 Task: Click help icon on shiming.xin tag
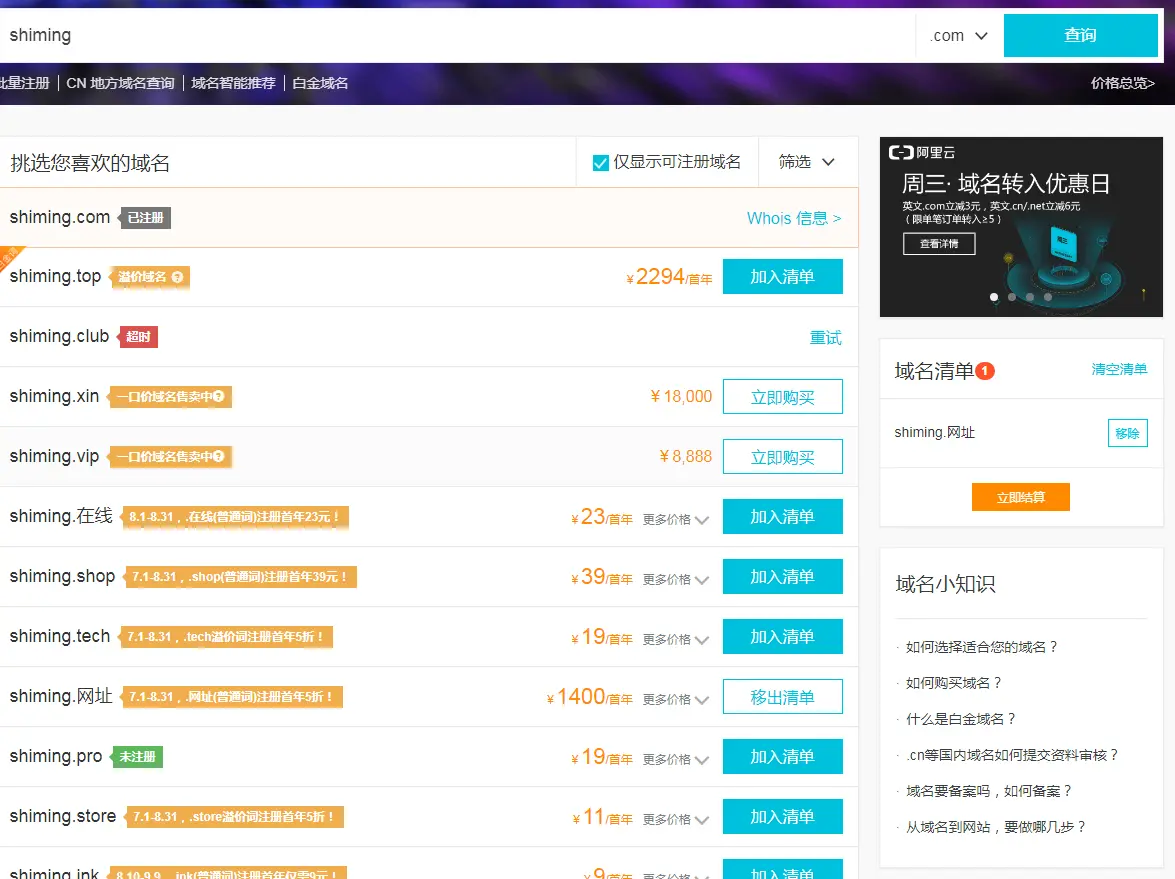(218, 396)
